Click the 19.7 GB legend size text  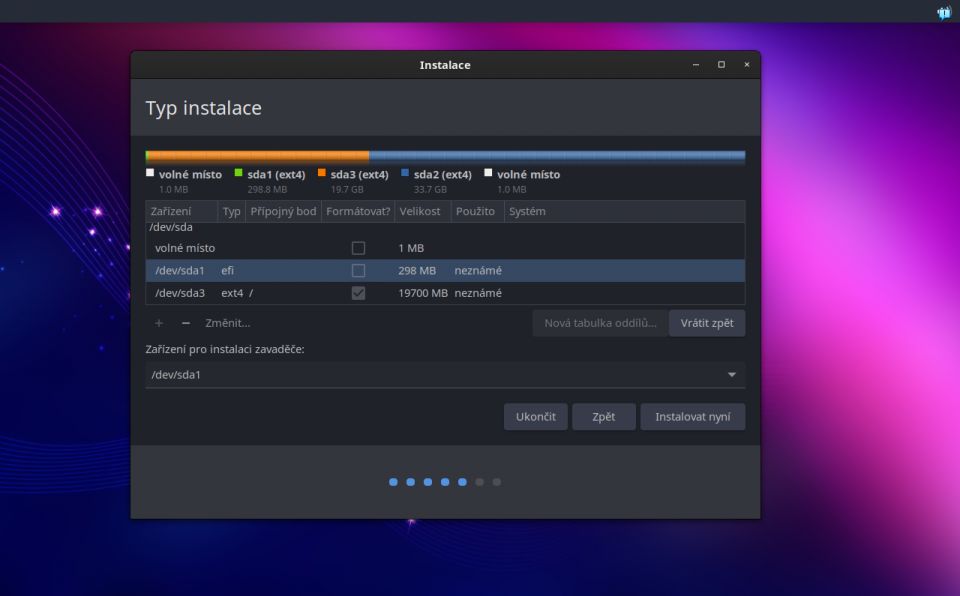click(347, 190)
